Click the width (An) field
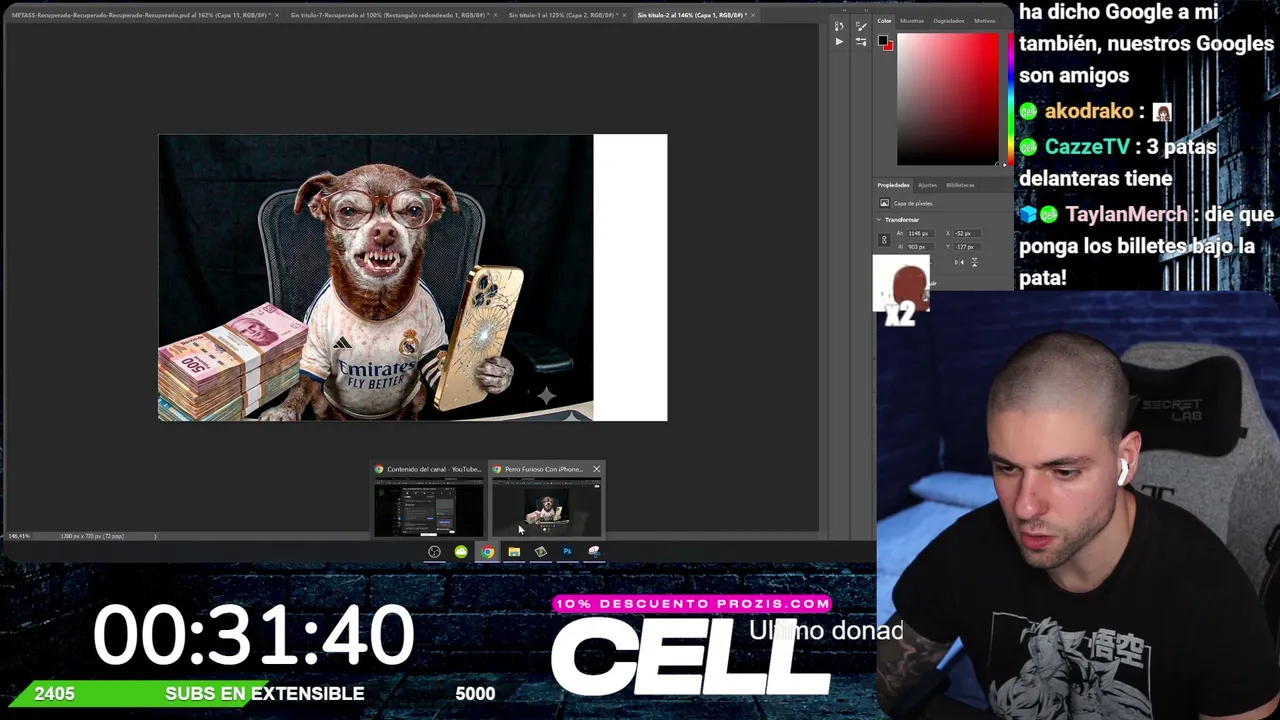The width and height of the screenshot is (1280, 720). pos(921,233)
